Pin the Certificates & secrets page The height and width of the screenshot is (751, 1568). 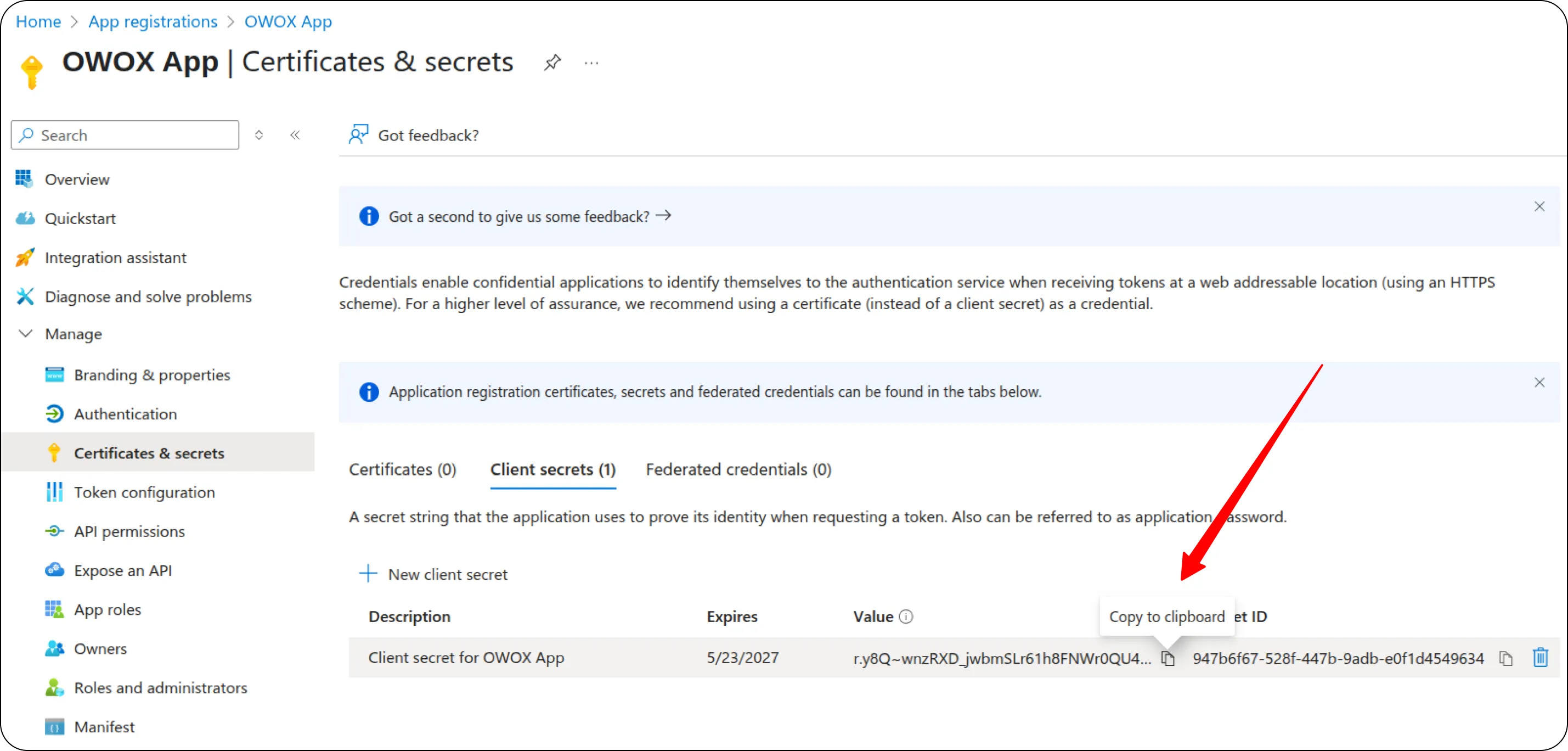coord(551,61)
